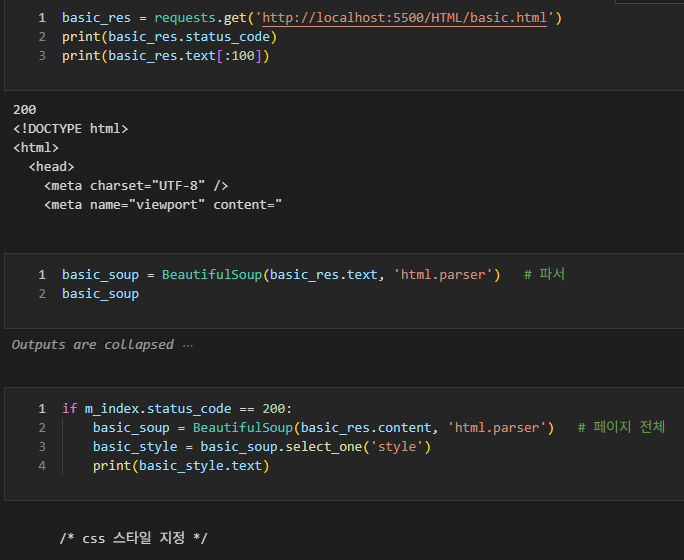684x560 pixels.
Task: Click output line '<html>'
Action: pyautogui.click(x=36, y=148)
